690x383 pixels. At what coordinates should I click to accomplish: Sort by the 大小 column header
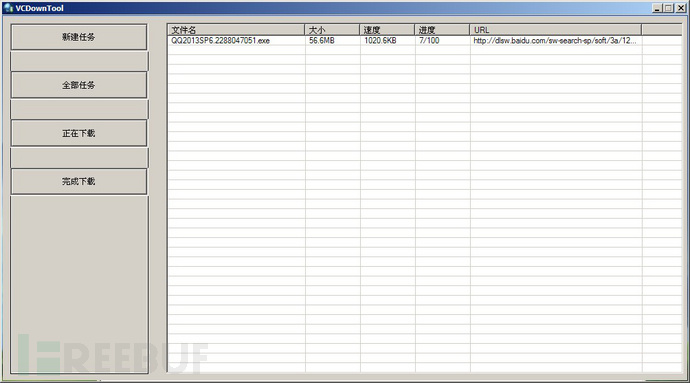click(332, 30)
